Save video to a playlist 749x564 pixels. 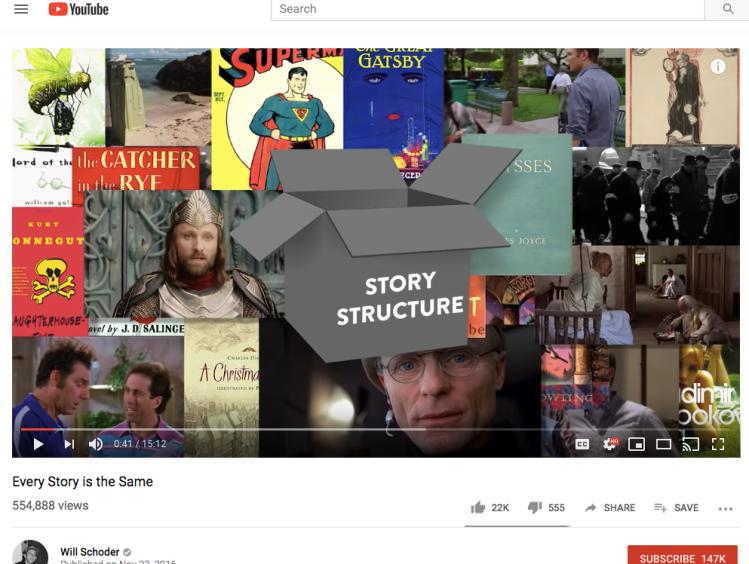coord(676,508)
